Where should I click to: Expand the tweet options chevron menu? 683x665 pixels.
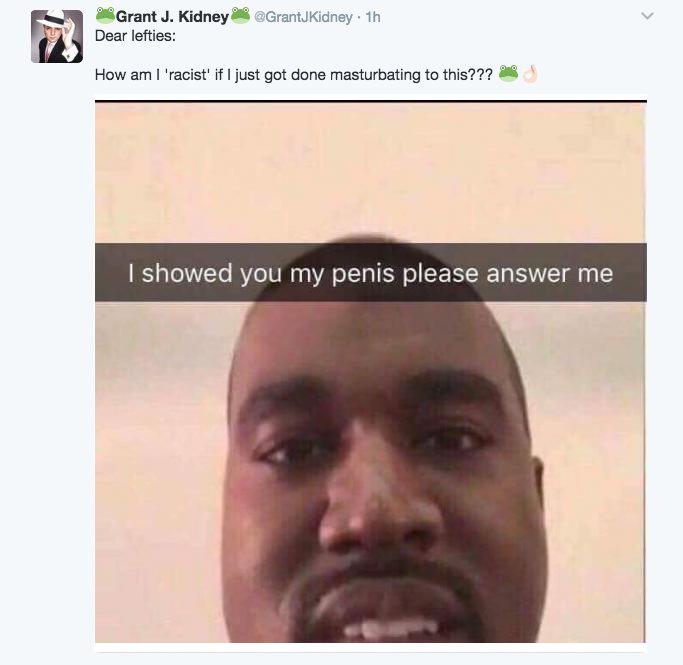coord(647,16)
